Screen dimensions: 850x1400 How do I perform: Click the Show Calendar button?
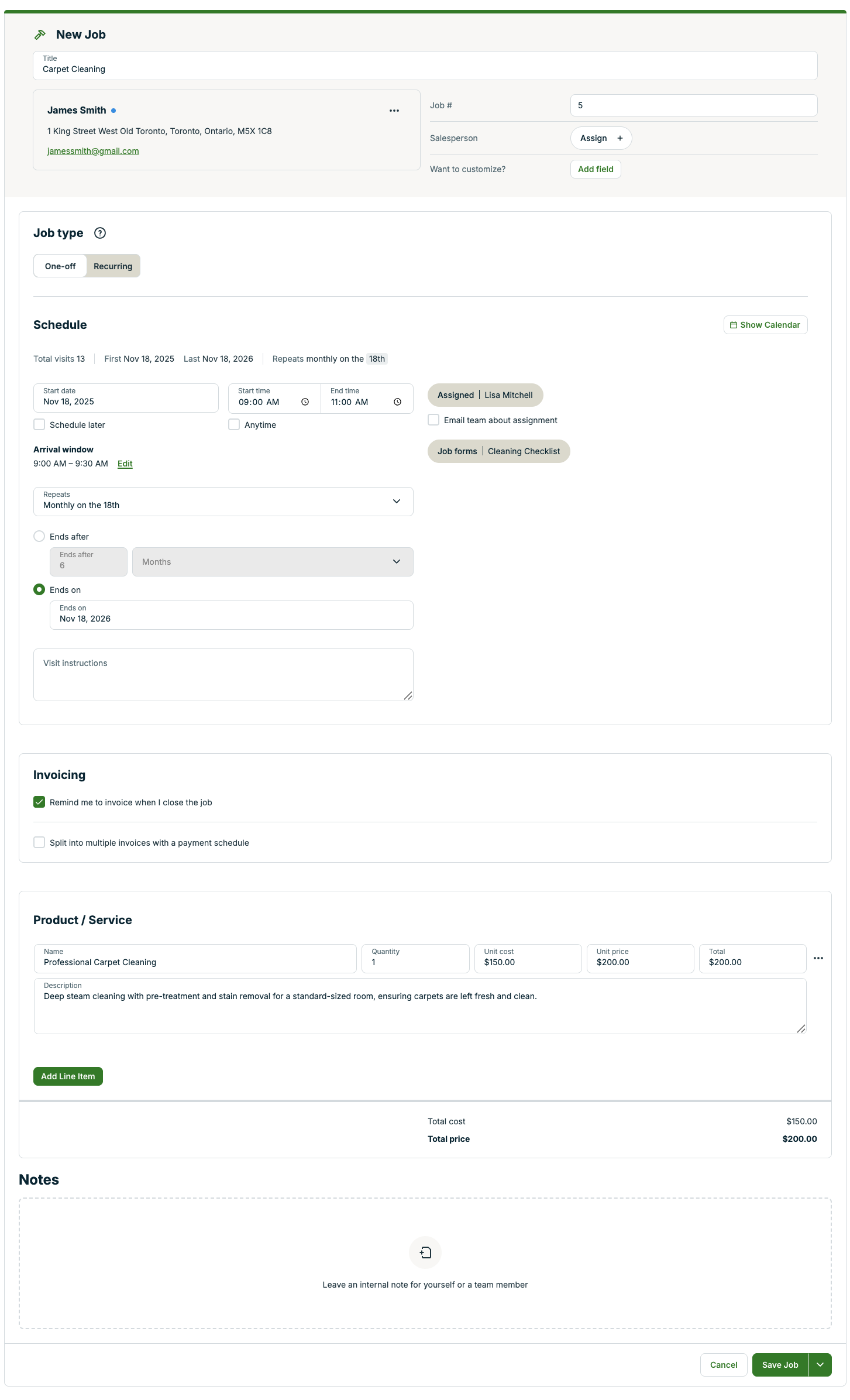click(765, 325)
